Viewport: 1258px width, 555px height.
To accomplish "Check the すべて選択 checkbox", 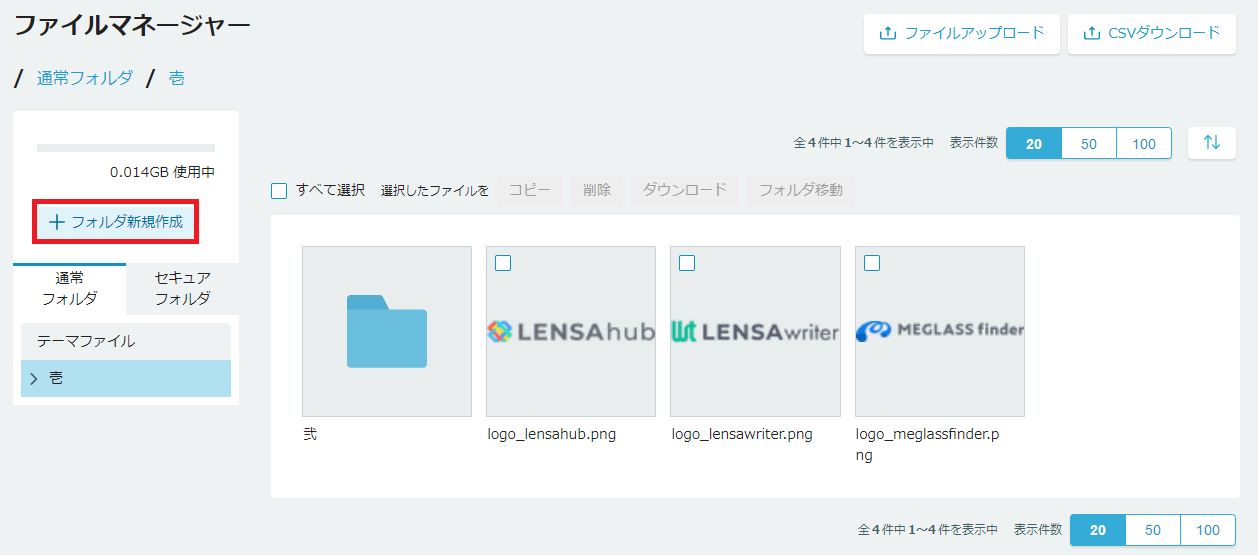I will click(279, 190).
